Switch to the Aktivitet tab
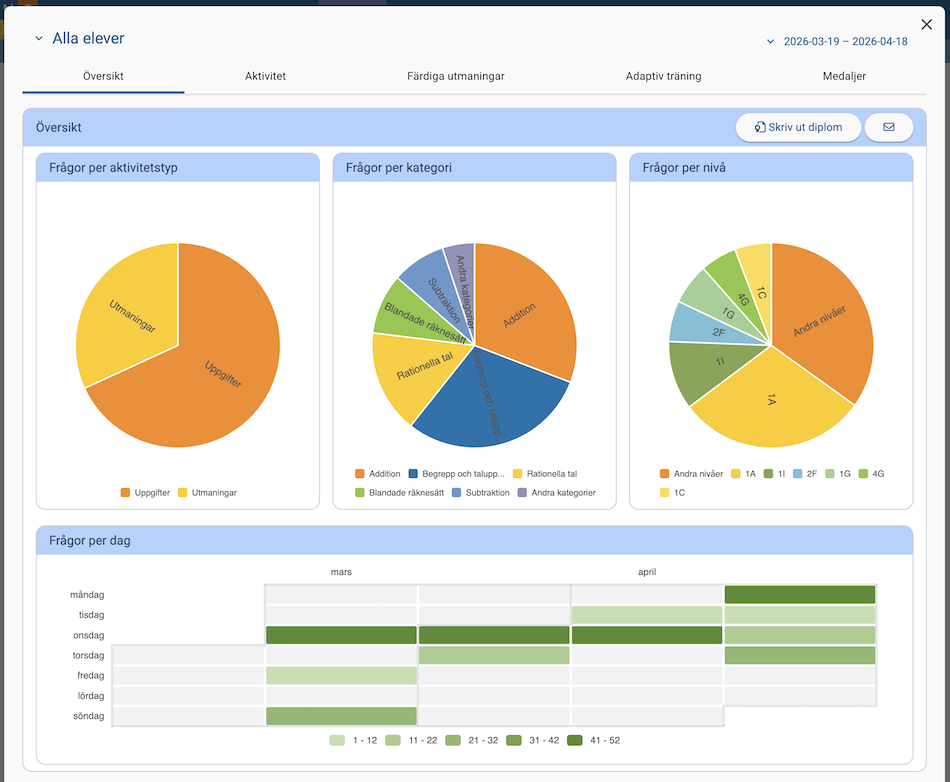The height and width of the screenshot is (782, 950). (x=265, y=76)
